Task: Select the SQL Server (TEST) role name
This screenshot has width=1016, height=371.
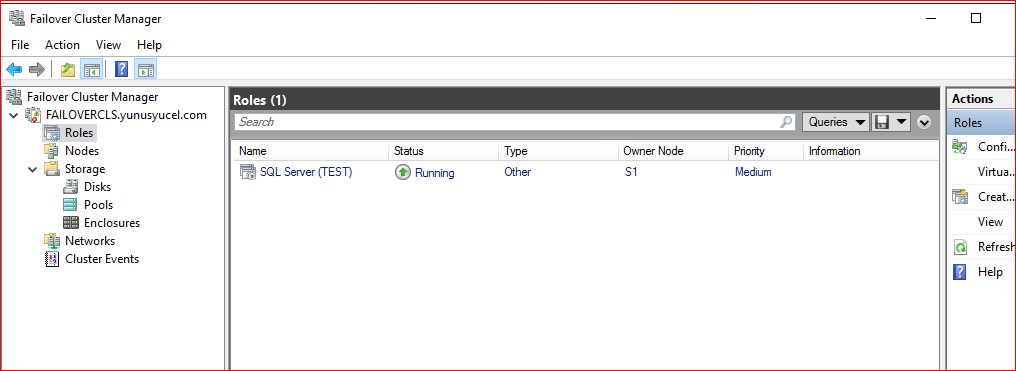Action: coord(306,172)
